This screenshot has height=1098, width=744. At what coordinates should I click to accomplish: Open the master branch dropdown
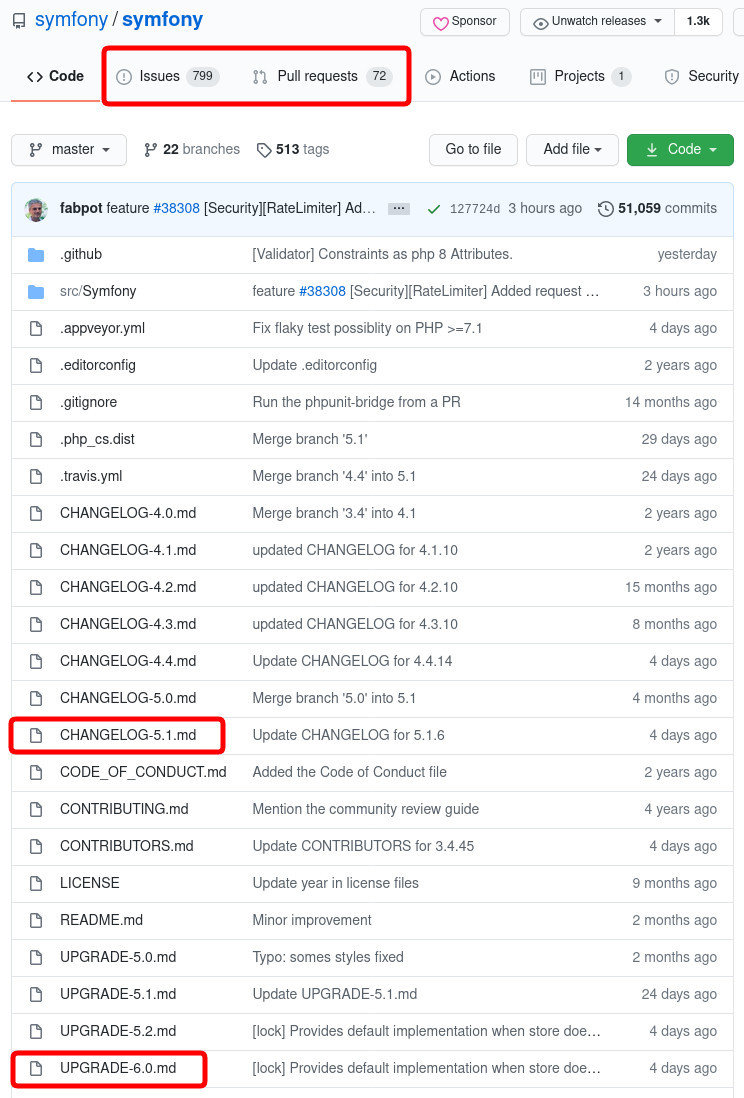69,150
